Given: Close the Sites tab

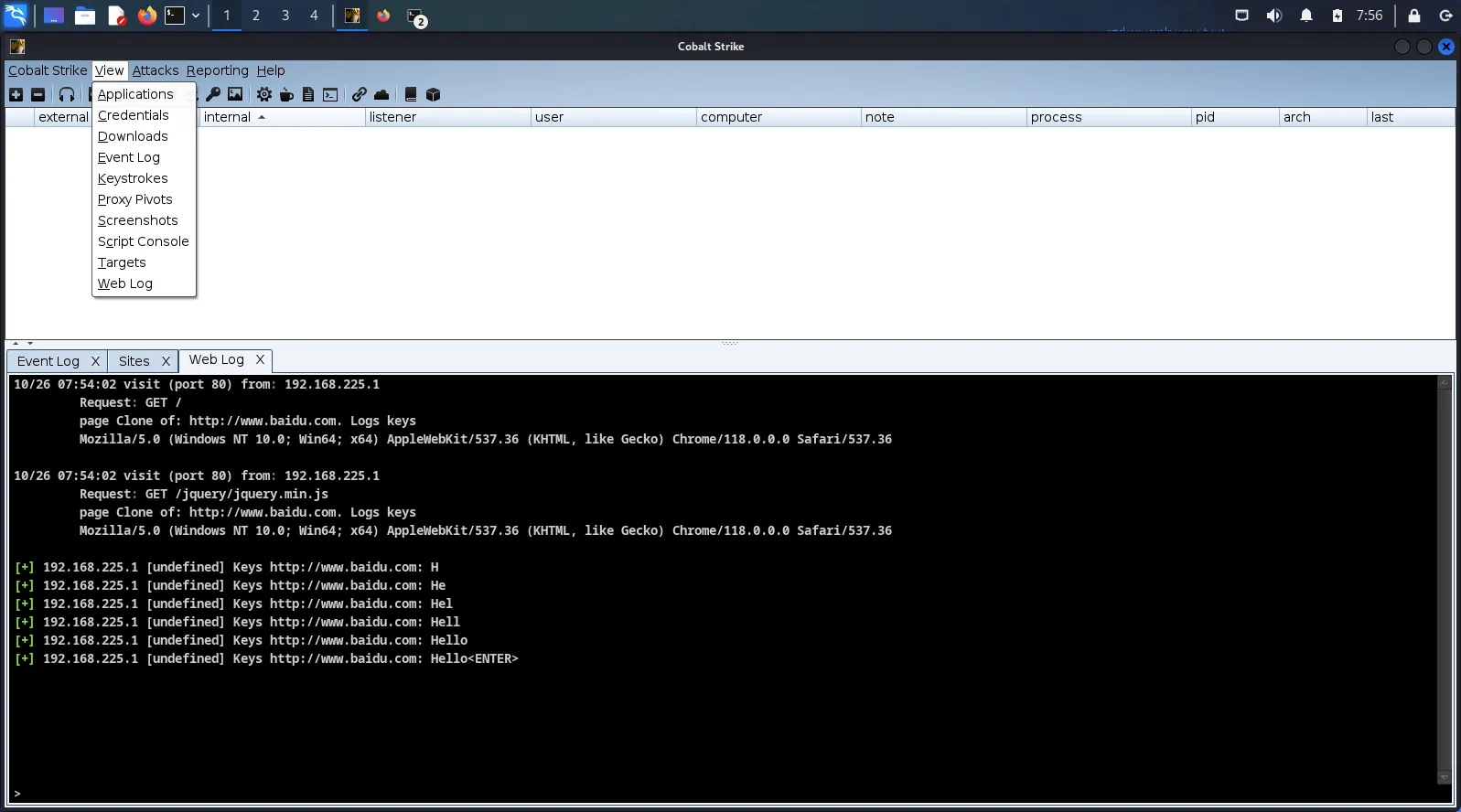Looking at the screenshot, I should click(166, 361).
